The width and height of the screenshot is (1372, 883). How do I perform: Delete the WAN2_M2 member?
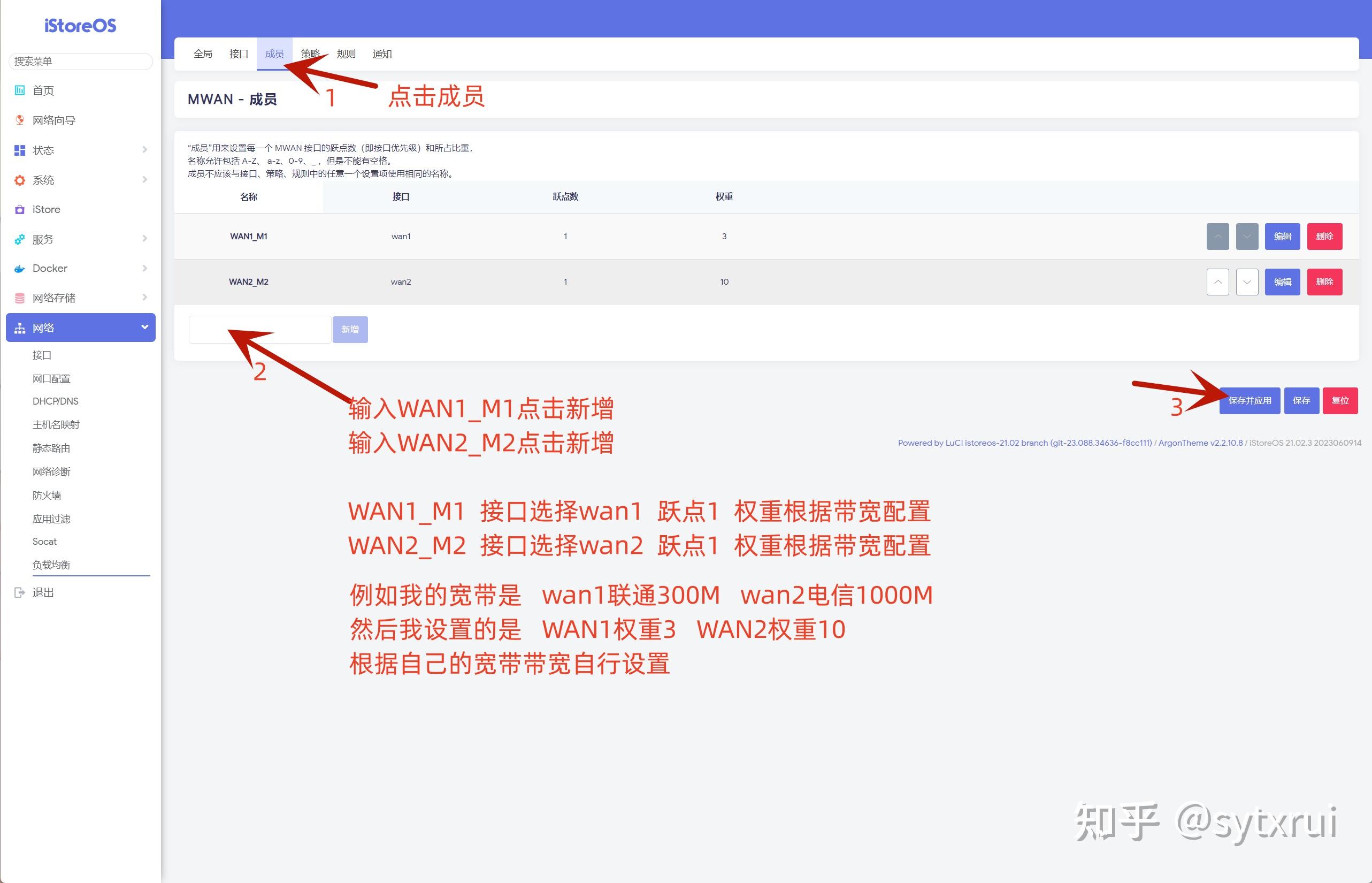[1324, 281]
